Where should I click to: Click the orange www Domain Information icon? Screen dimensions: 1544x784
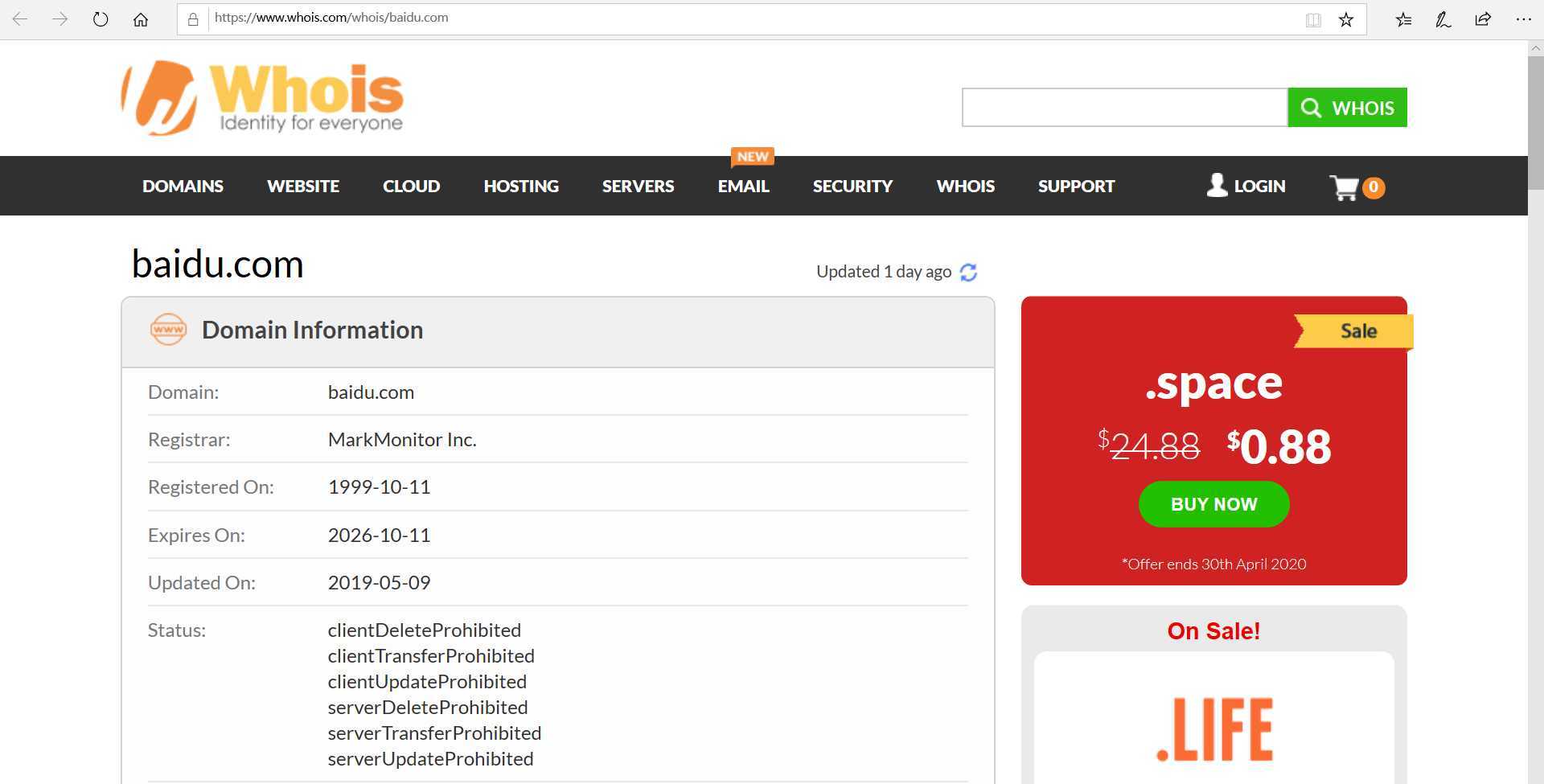point(168,329)
